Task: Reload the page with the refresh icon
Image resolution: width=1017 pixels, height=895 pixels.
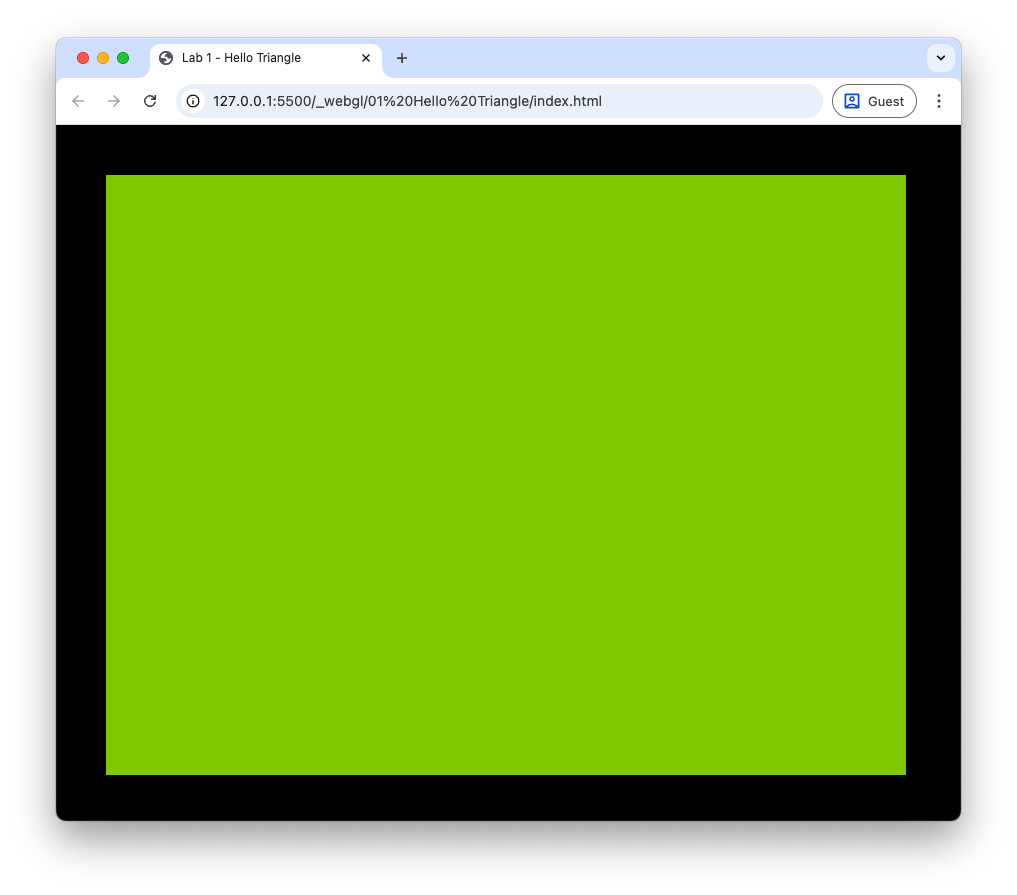Action: click(x=150, y=101)
